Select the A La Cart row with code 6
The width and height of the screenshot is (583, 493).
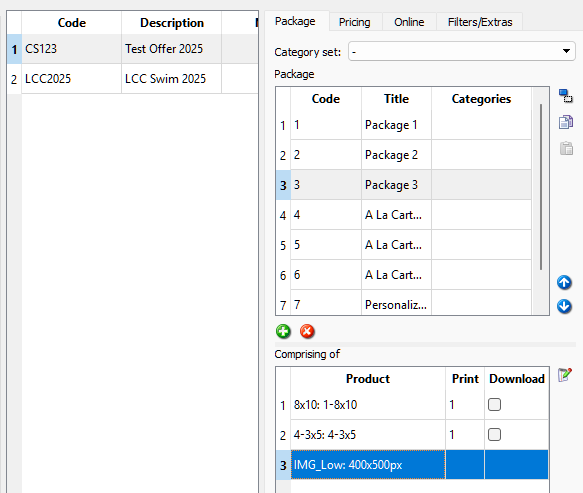coord(404,275)
